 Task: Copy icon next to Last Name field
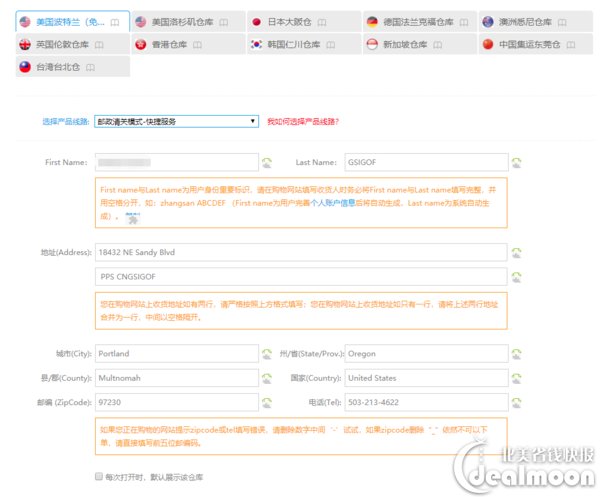[517, 163]
